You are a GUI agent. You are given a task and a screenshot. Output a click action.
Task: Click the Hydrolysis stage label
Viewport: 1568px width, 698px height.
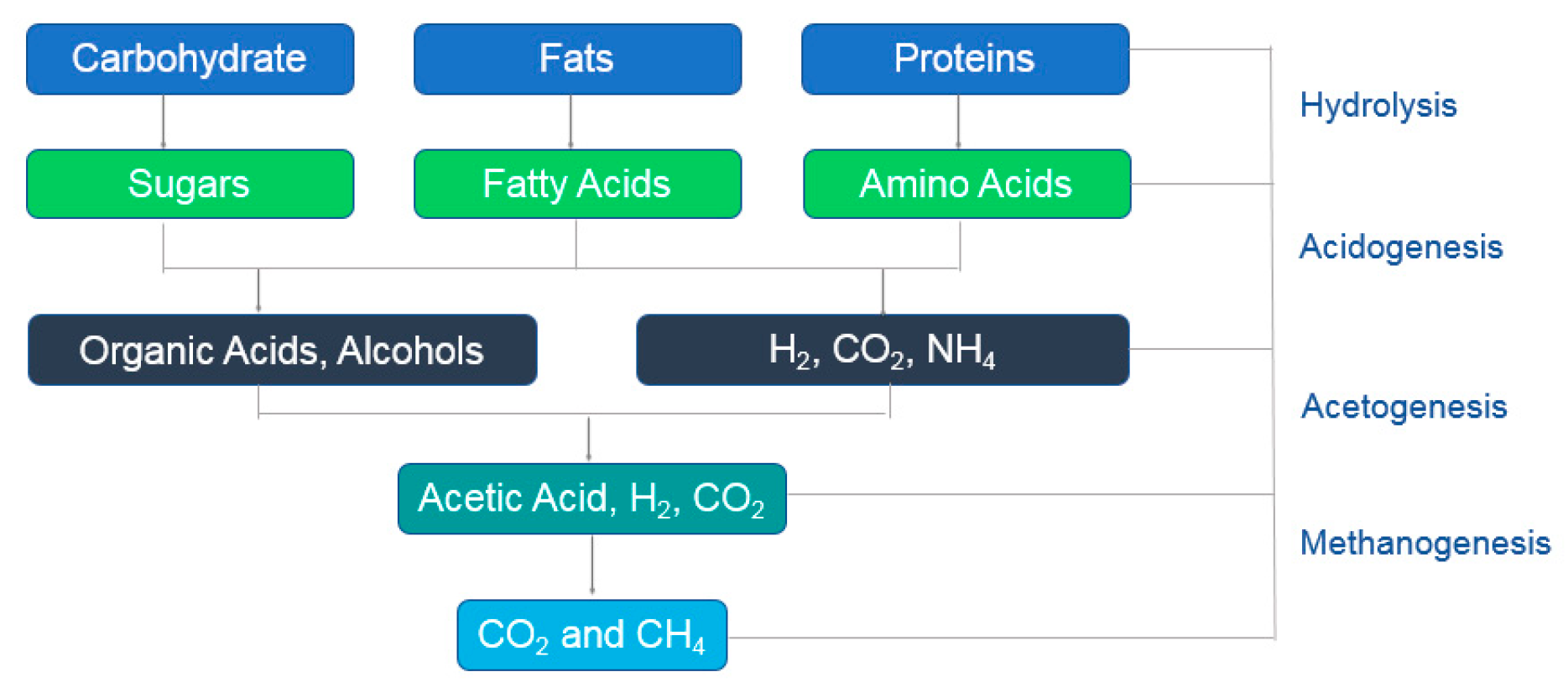click(1378, 106)
